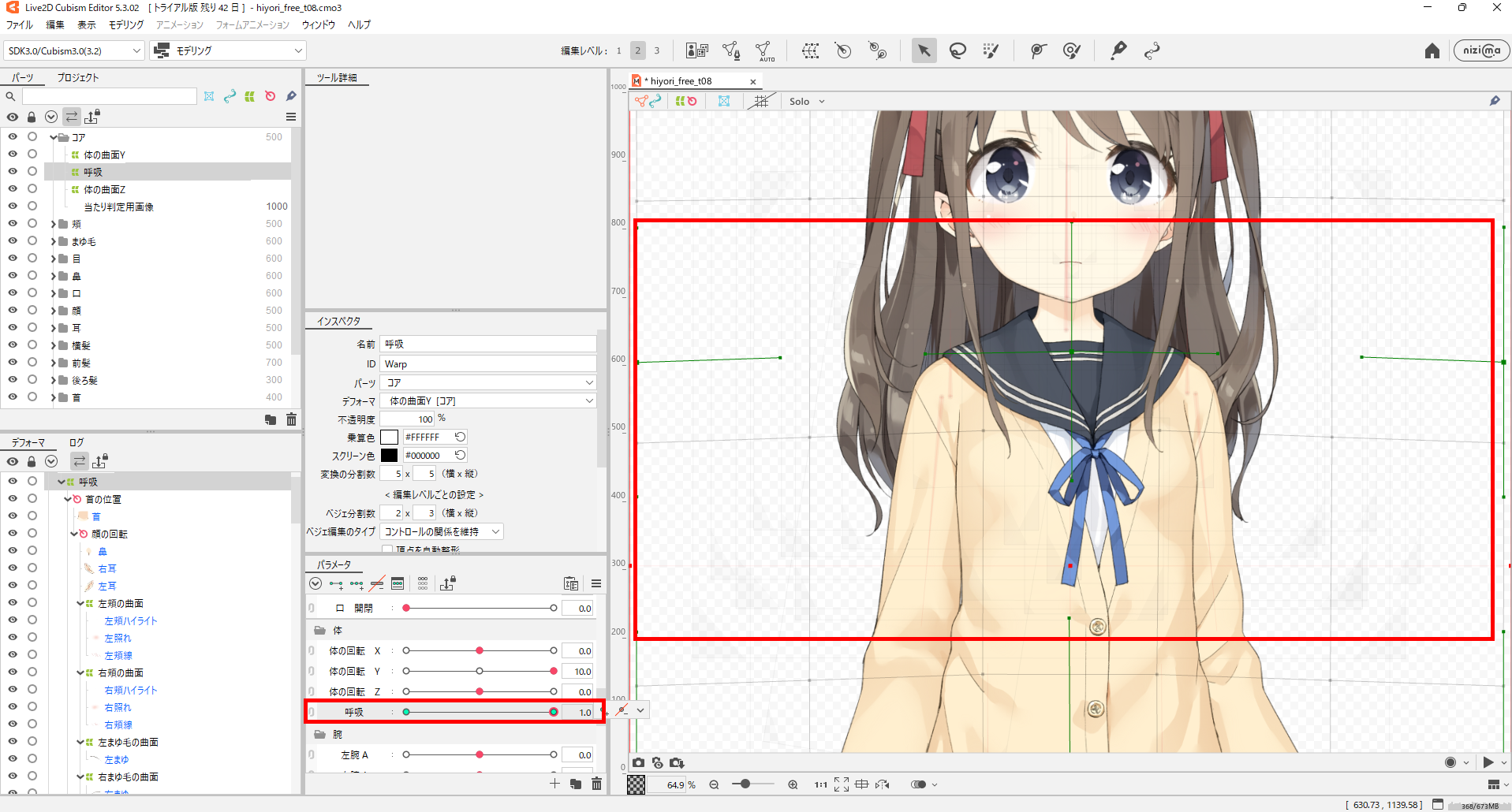The image size is (1512, 812).
Task: Fit the view to canvas icon
Action: (x=842, y=784)
